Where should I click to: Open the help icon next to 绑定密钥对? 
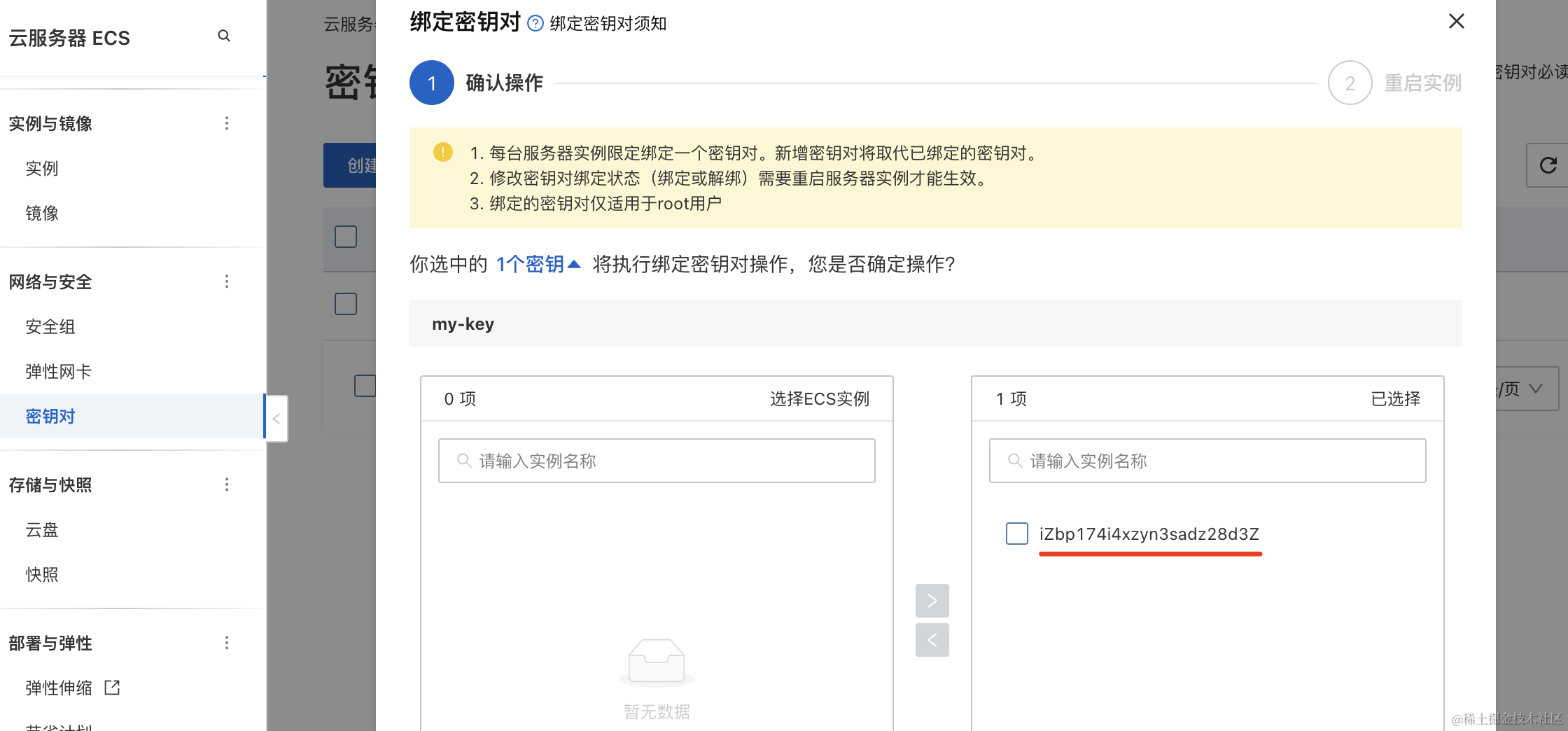click(x=535, y=24)
